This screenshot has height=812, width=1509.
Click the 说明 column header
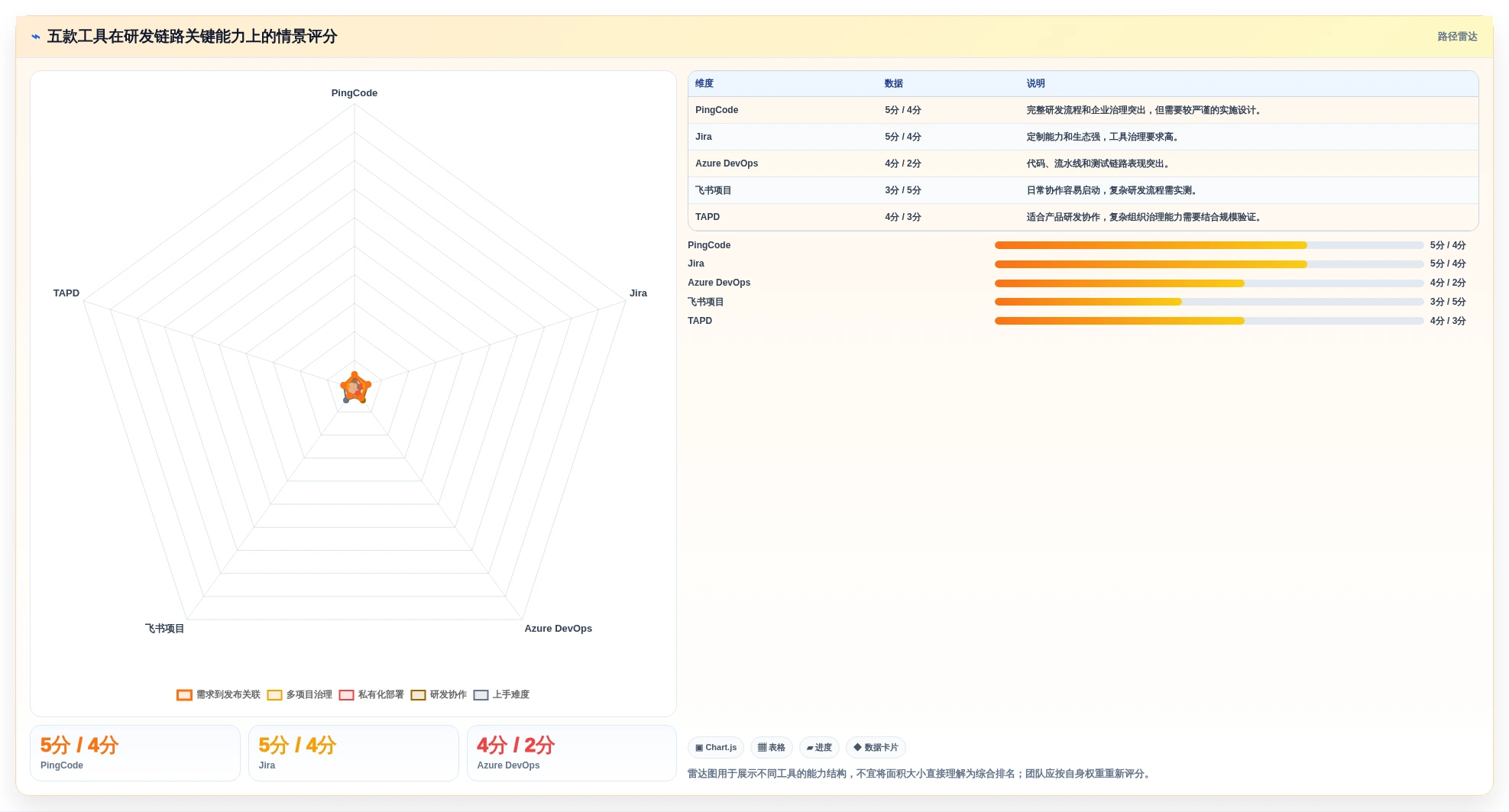click(x=1035, y=84)
